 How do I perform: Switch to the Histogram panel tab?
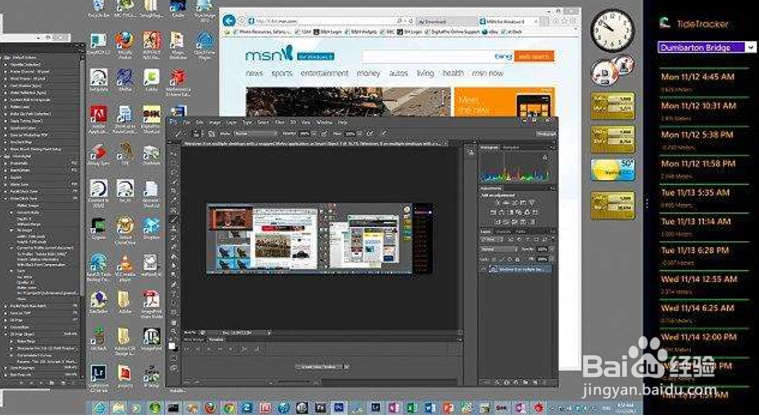click(x=489, y=147)
